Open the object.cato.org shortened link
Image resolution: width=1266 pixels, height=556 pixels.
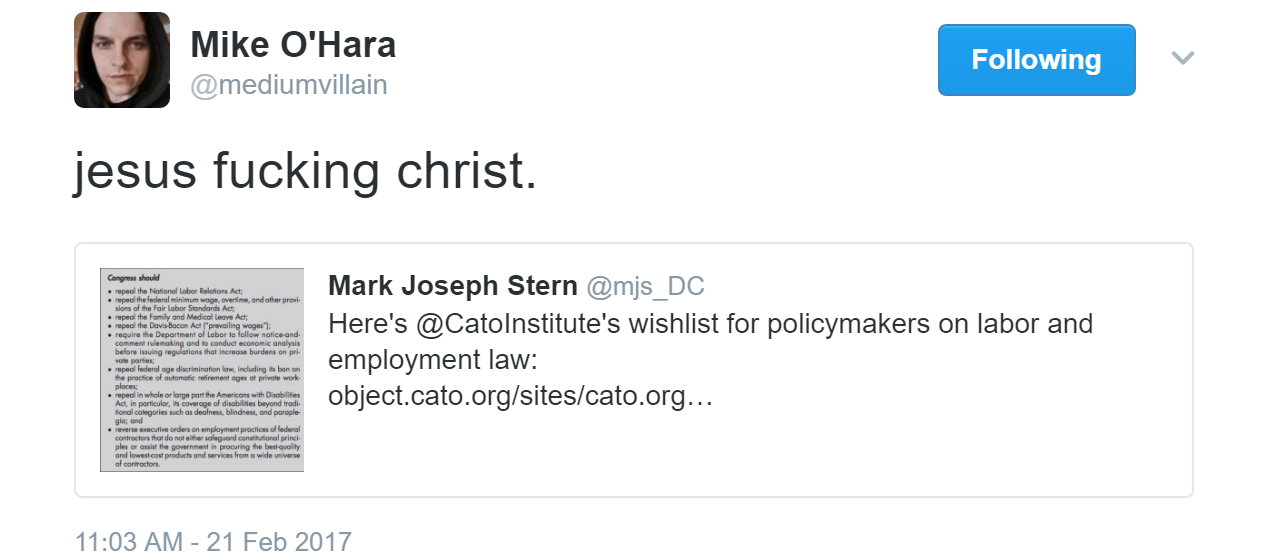coord(520,396)
